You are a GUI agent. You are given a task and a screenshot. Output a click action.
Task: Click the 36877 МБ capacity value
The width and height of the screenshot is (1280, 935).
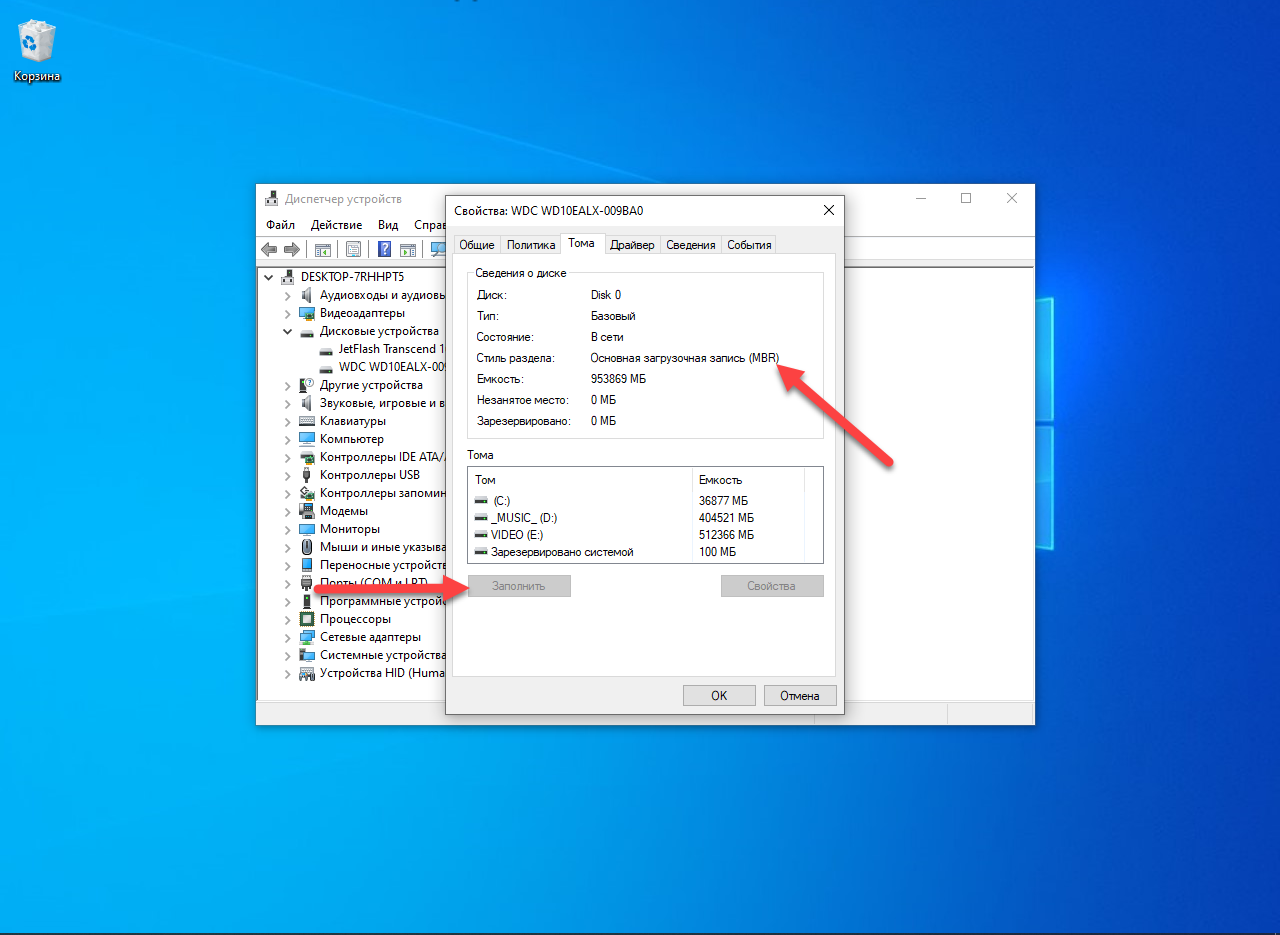[x=724, y=501]
